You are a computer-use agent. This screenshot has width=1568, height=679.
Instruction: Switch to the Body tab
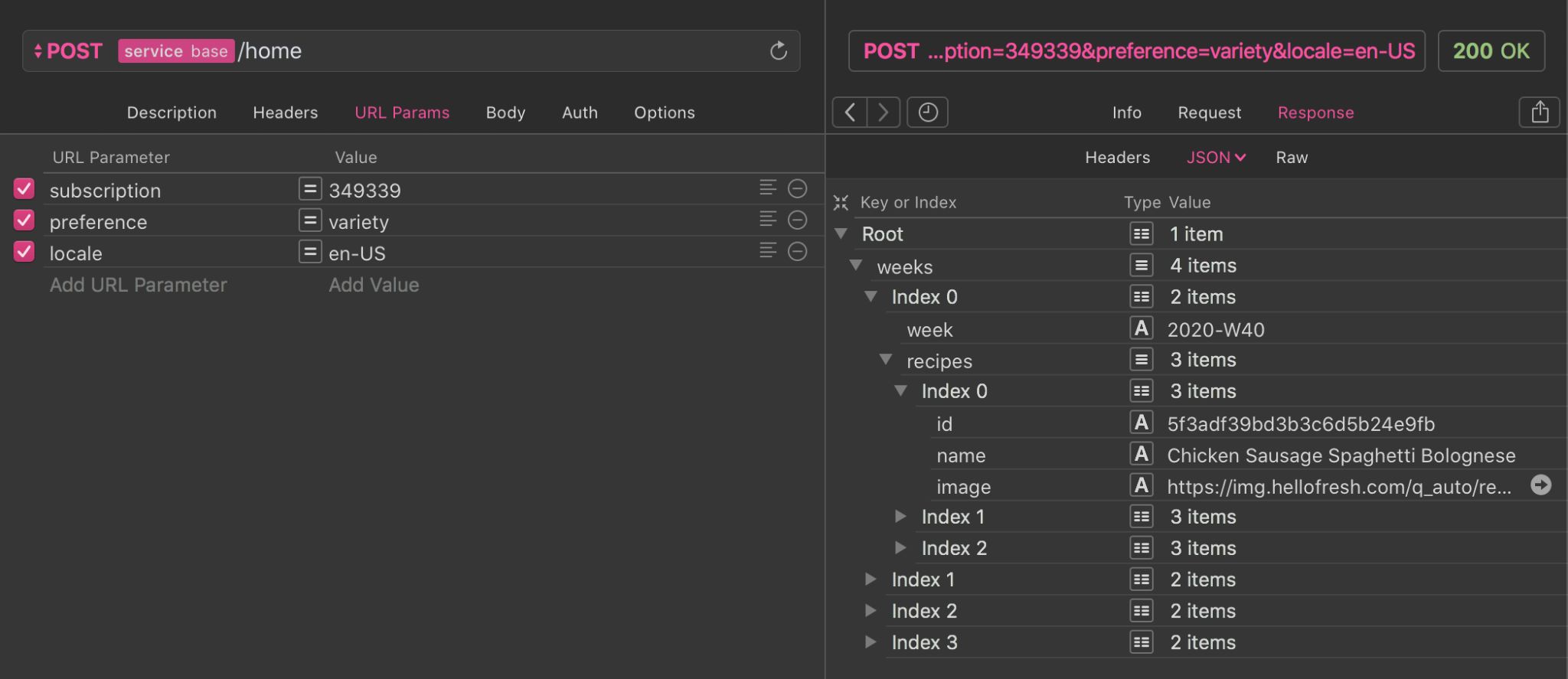pyautogui.click(x=505, y=113)
